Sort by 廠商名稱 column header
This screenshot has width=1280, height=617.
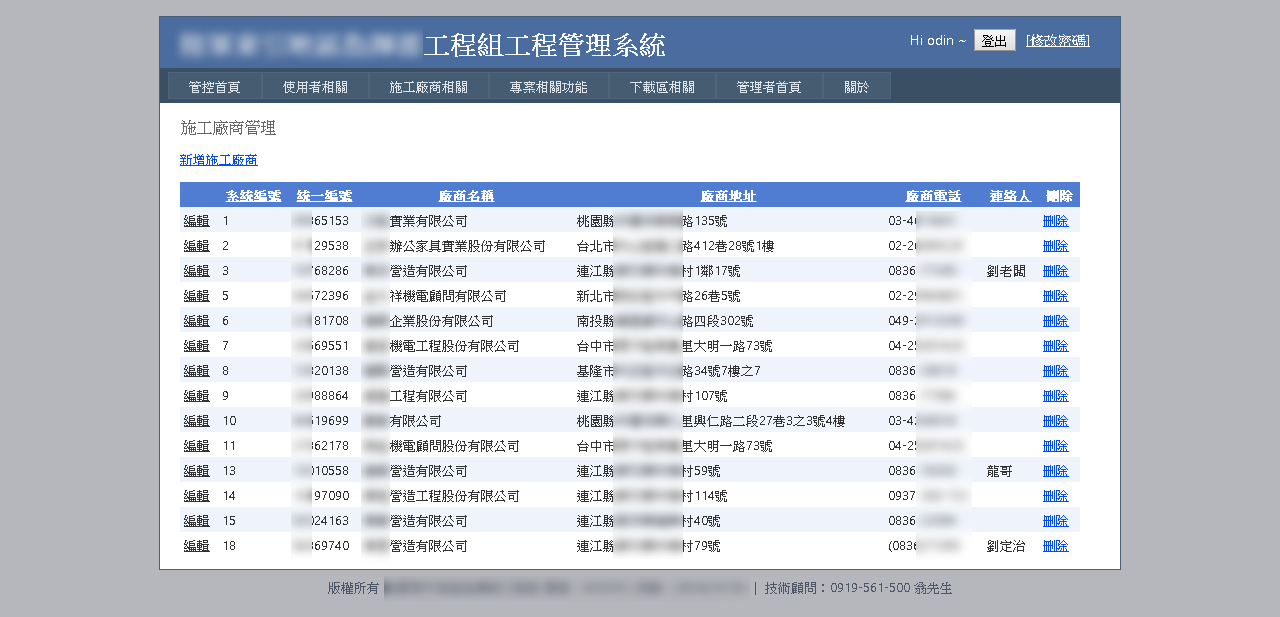point(466,196)
